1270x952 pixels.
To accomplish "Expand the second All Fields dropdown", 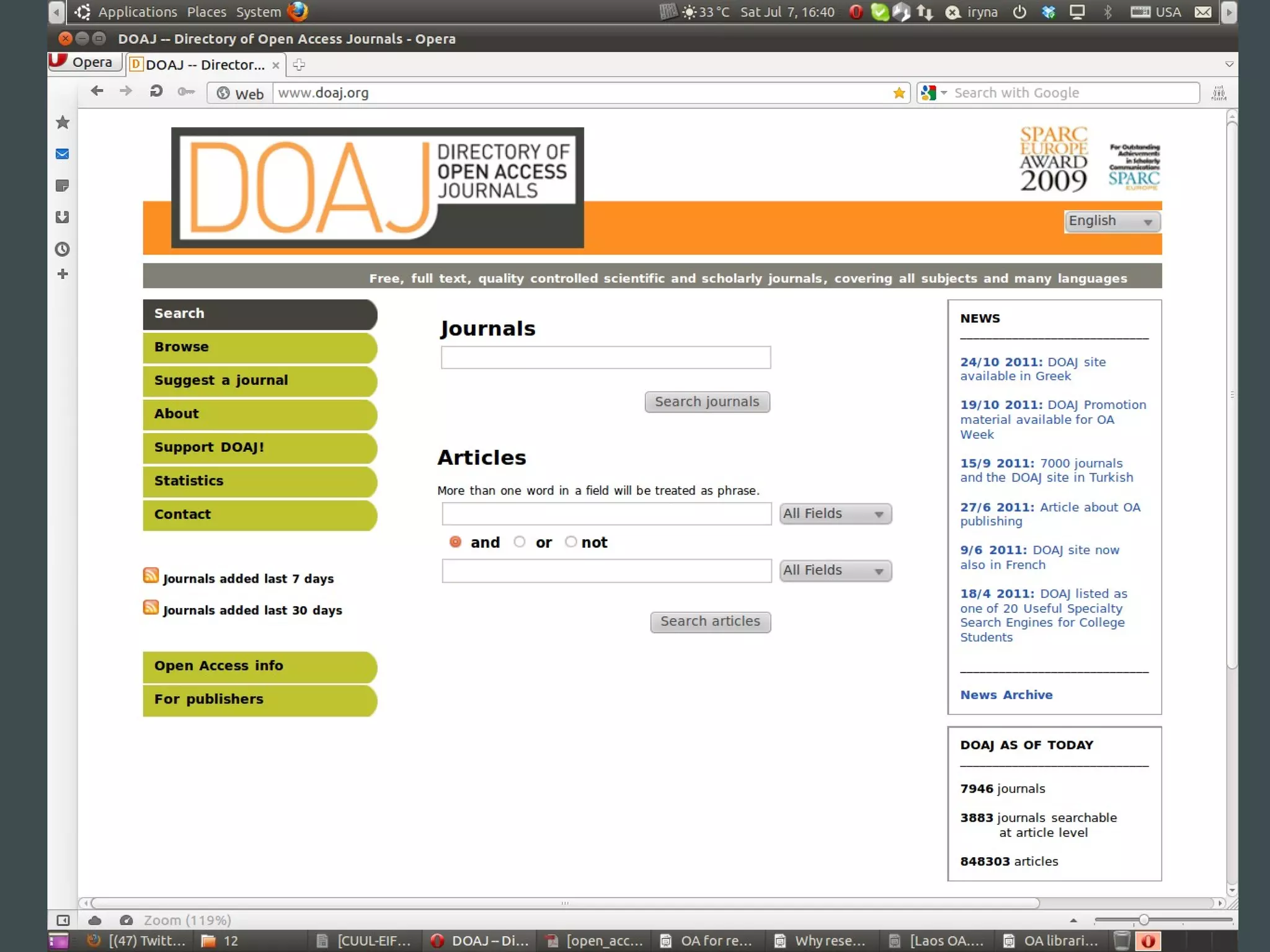I will 835,571.
